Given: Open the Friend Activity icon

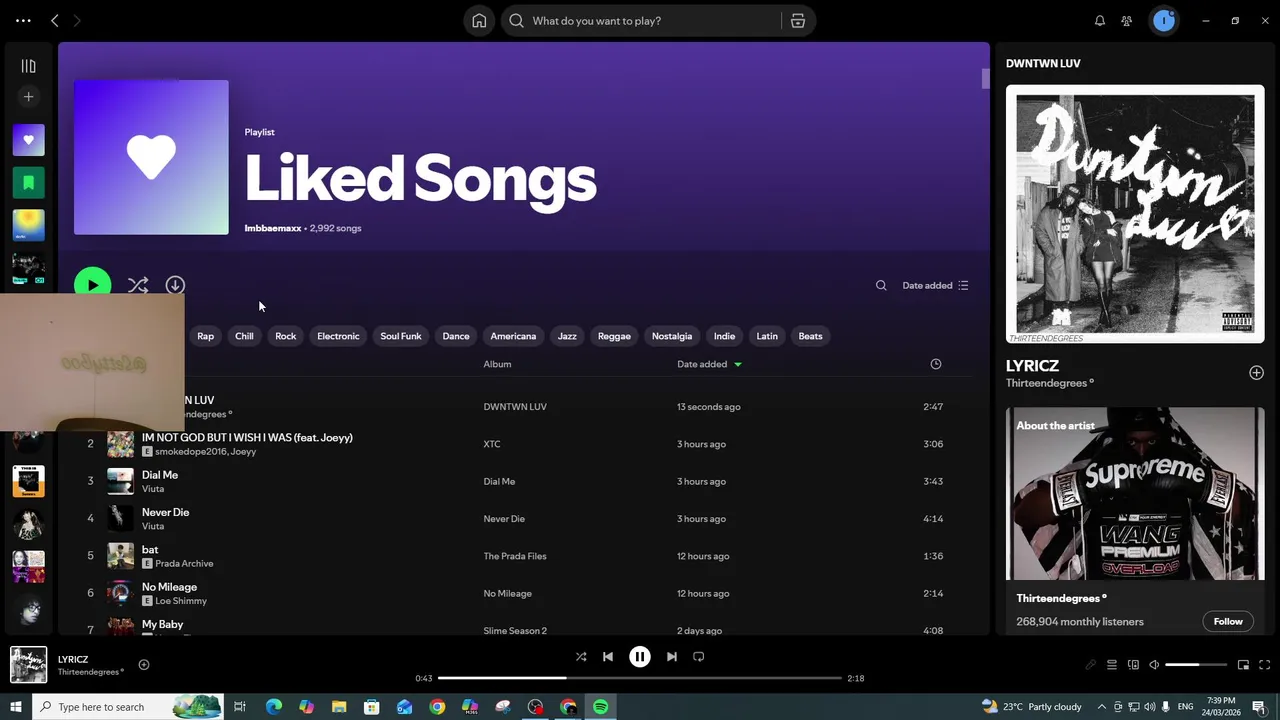Looking at the screenshot, I should (x=1127, y=21).
